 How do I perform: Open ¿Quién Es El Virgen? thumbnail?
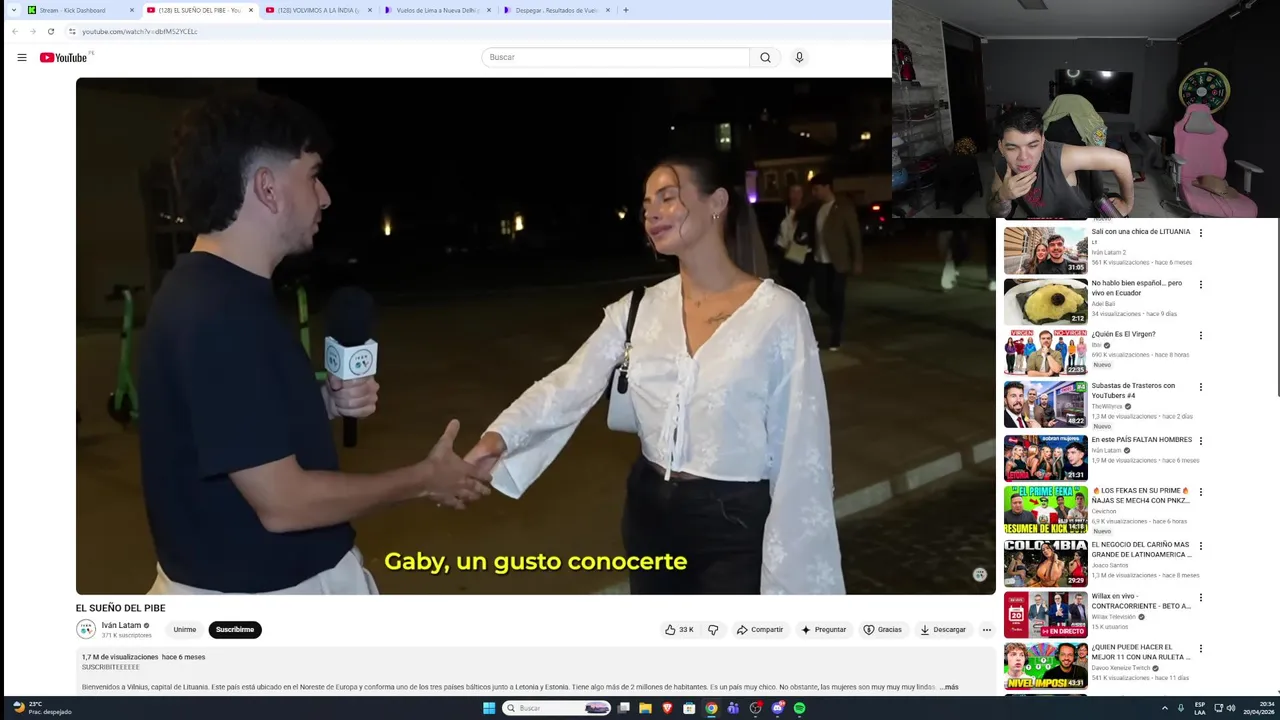[1046, 353]
